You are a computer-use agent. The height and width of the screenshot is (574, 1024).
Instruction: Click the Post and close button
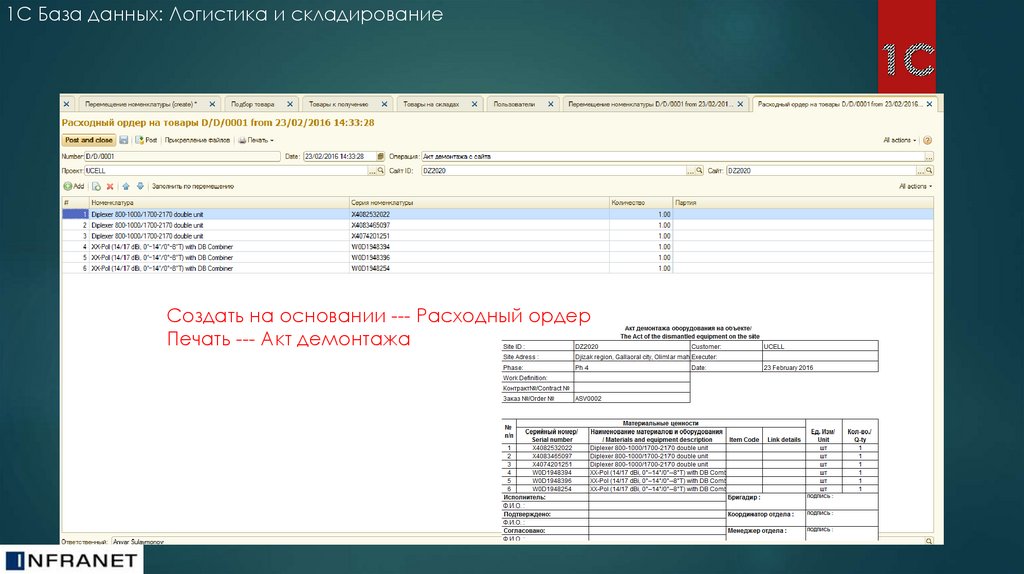coord(89,140)
